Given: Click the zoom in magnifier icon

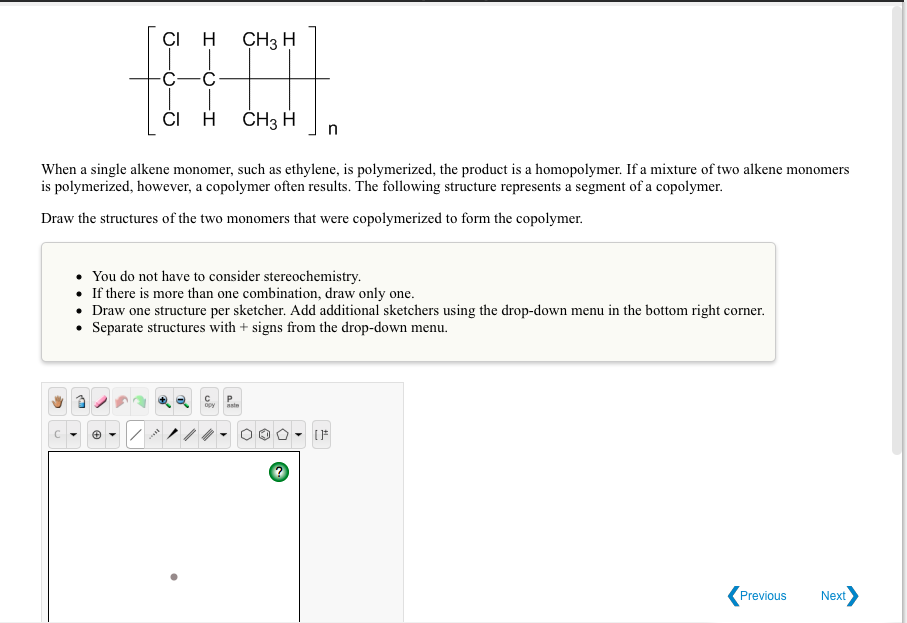Looking at the screenshot, I should click(163, 400).
